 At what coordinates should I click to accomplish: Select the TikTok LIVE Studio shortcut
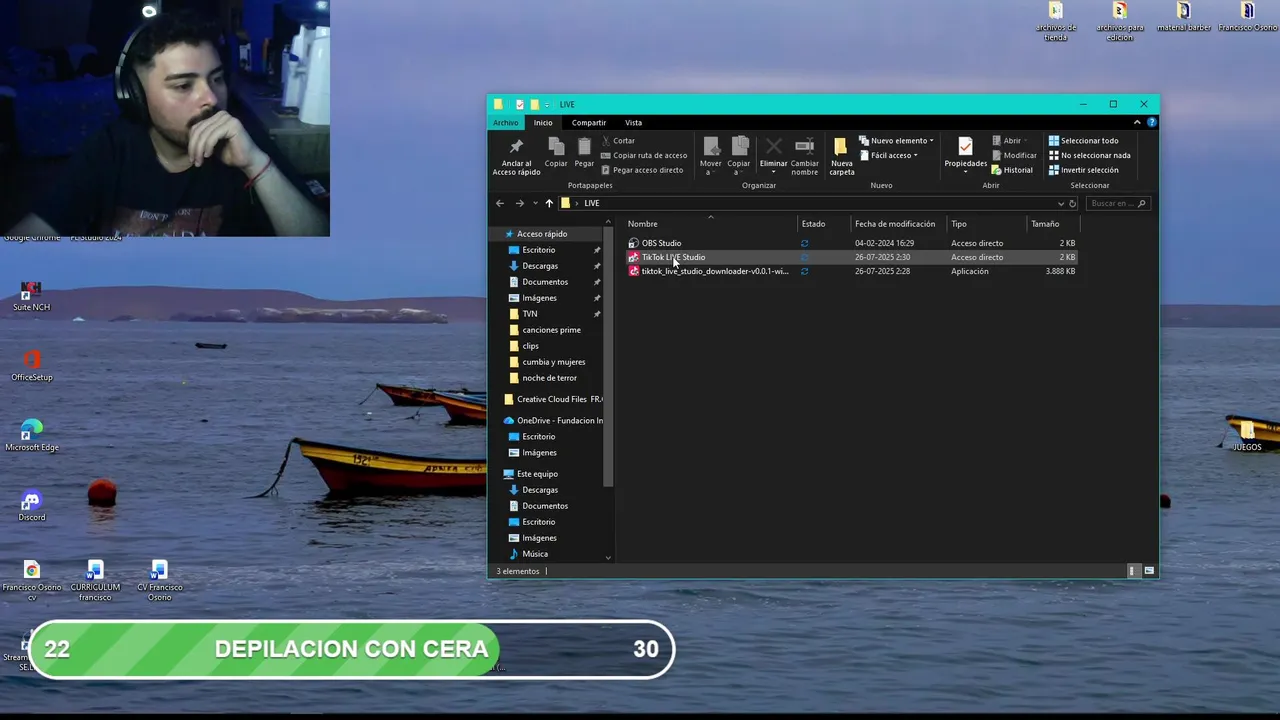[852, 257]
